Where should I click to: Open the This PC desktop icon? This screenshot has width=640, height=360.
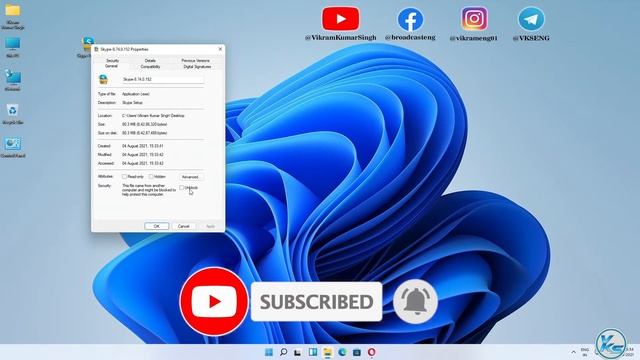point(13,47)
